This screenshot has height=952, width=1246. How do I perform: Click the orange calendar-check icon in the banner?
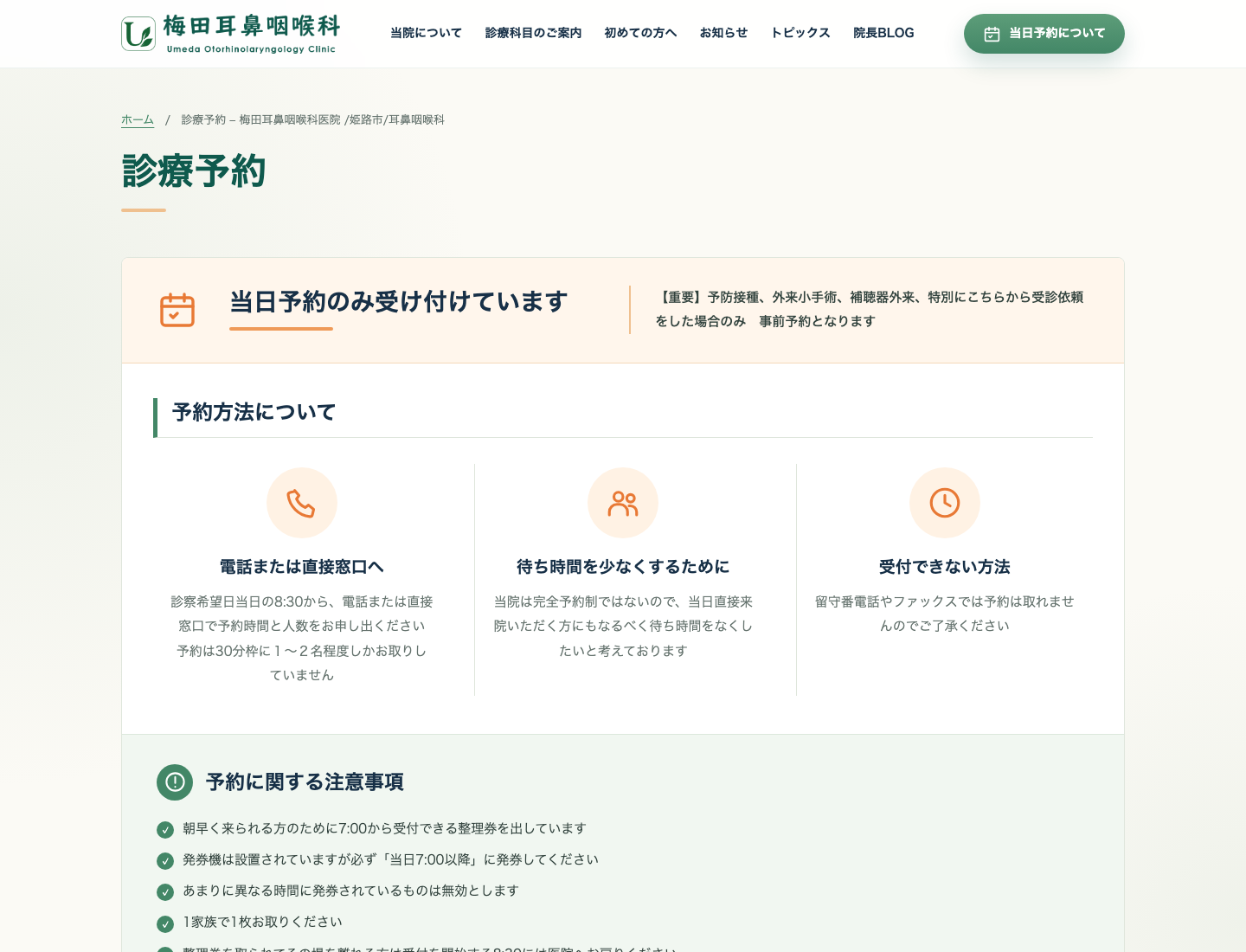(x=177, y=310)
